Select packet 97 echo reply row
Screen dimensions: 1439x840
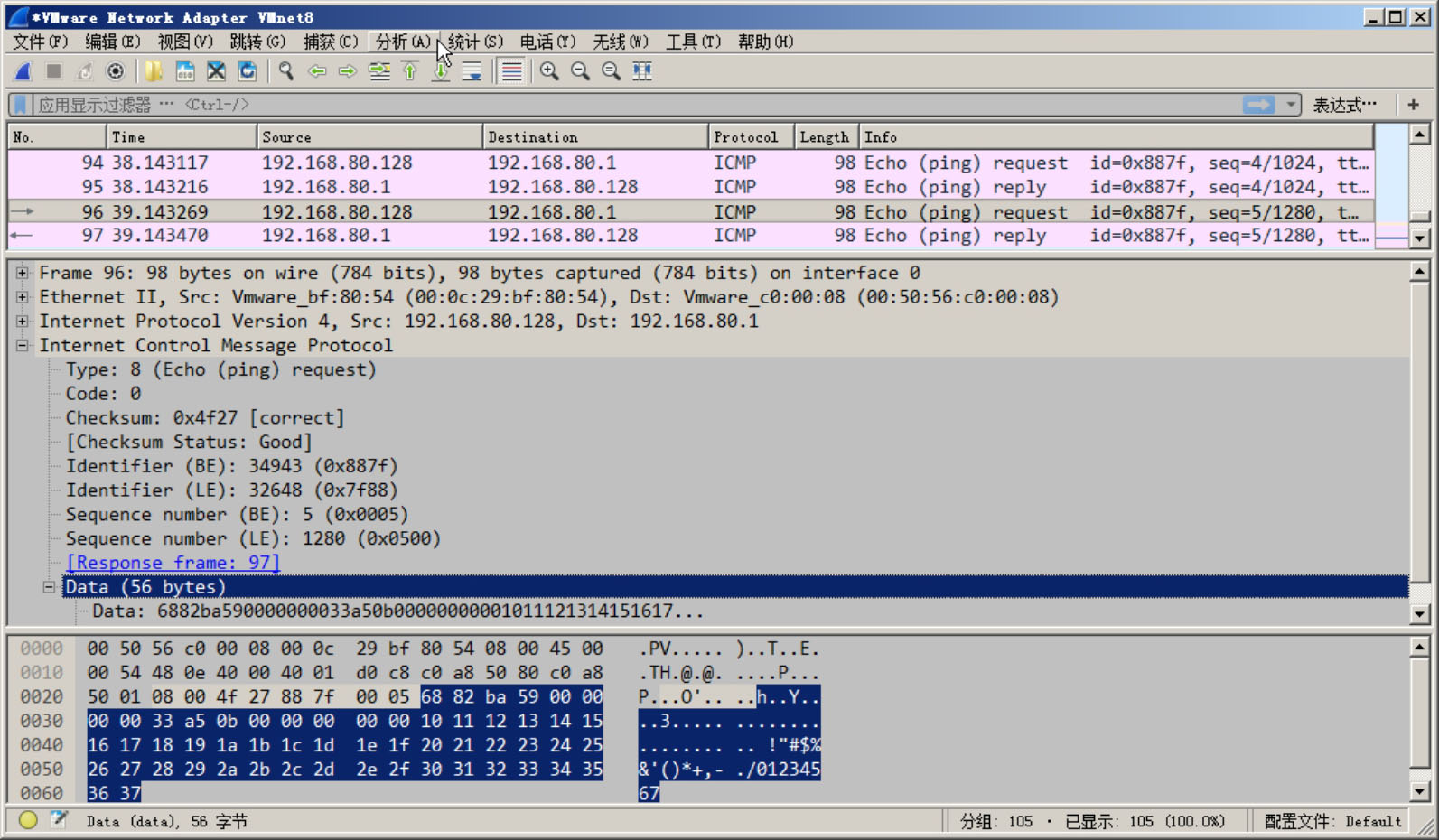[x=691, y=236]
